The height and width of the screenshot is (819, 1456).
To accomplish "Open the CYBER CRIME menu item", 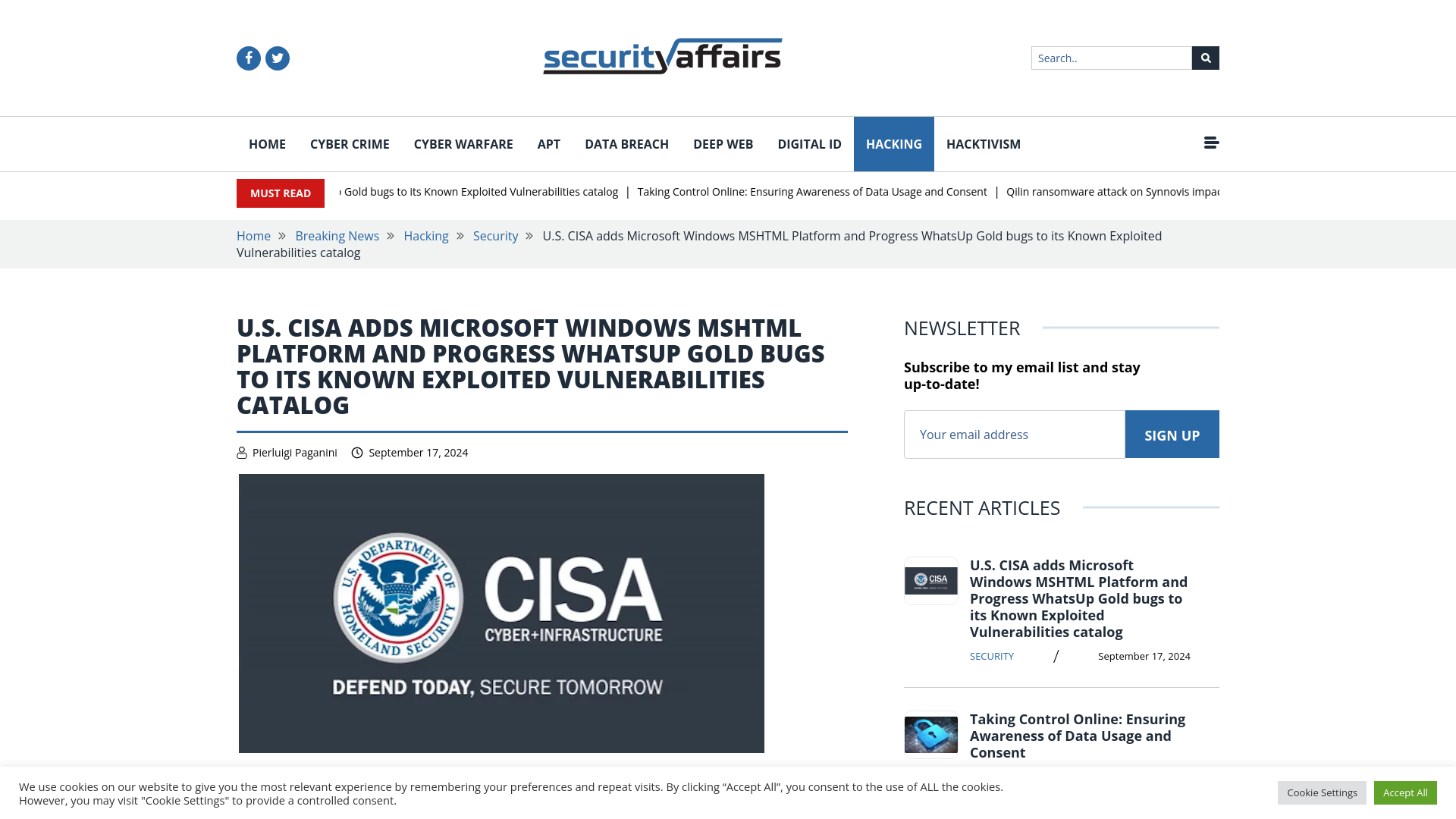I will point(349,144).
